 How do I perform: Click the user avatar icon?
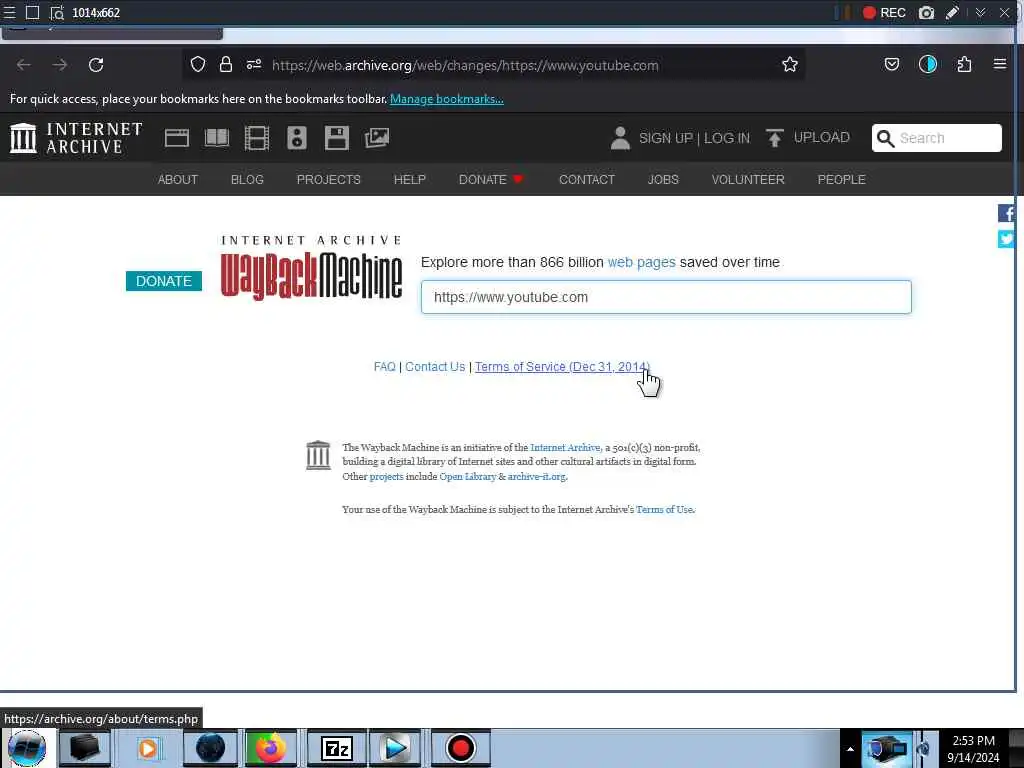[620, 138]
